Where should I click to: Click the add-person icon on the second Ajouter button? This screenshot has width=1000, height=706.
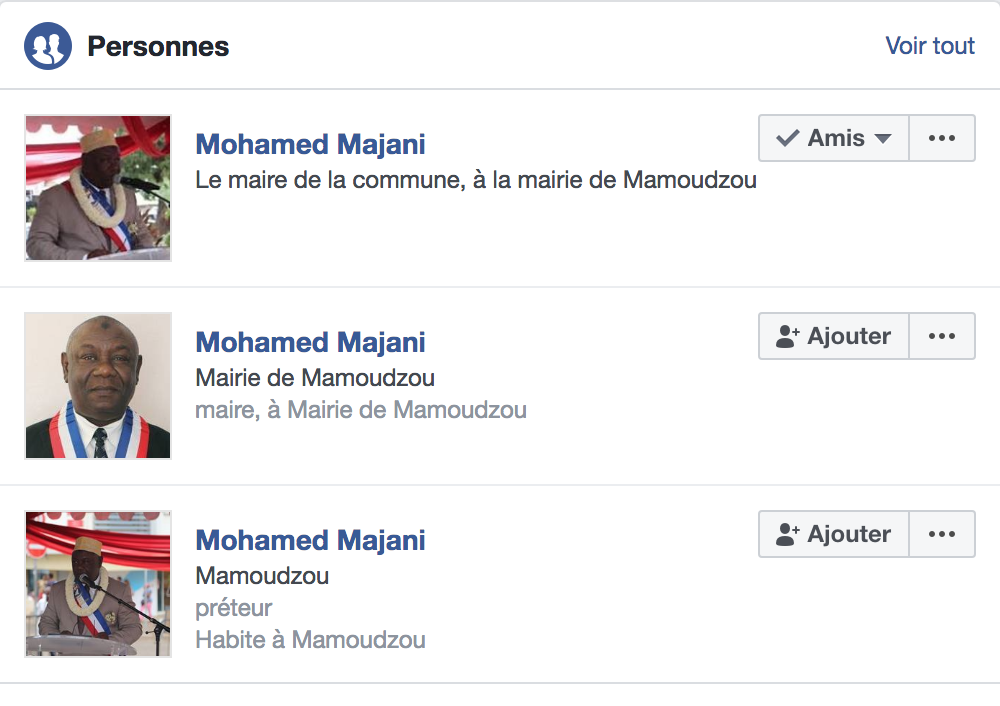(788, 336)
